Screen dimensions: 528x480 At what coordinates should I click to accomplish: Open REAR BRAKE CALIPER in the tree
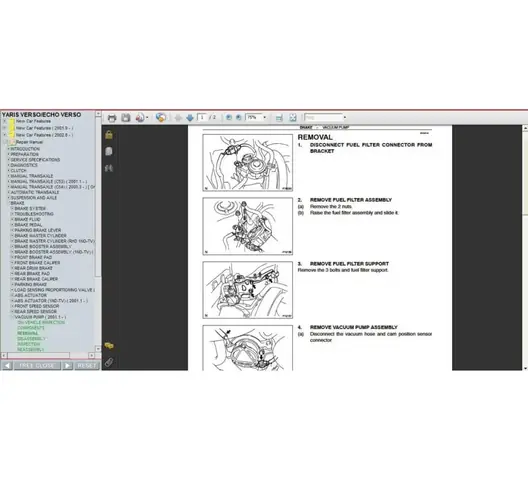click(36, 279)
